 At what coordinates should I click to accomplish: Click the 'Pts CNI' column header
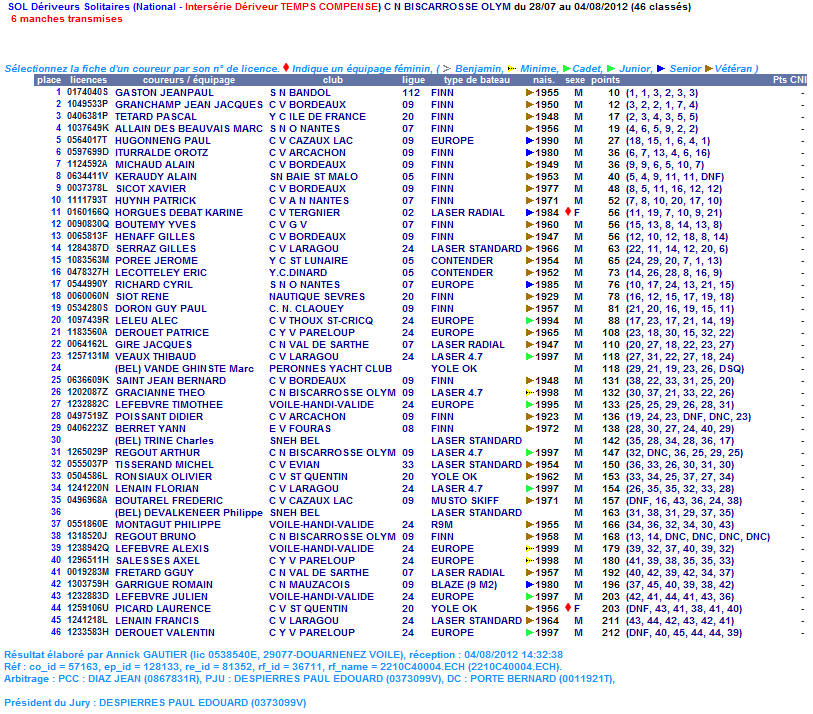pos(788,80)
